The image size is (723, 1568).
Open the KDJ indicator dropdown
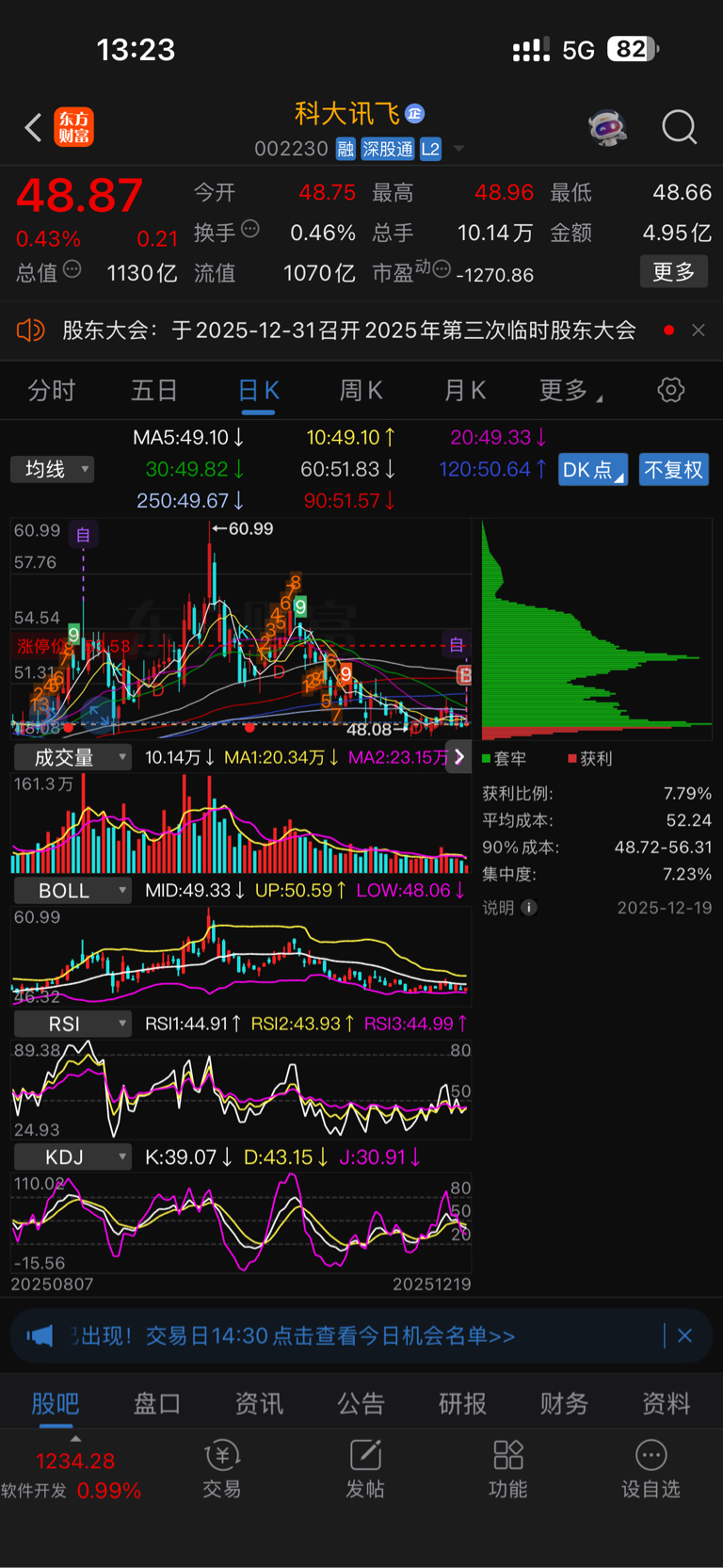[72, 1157]
